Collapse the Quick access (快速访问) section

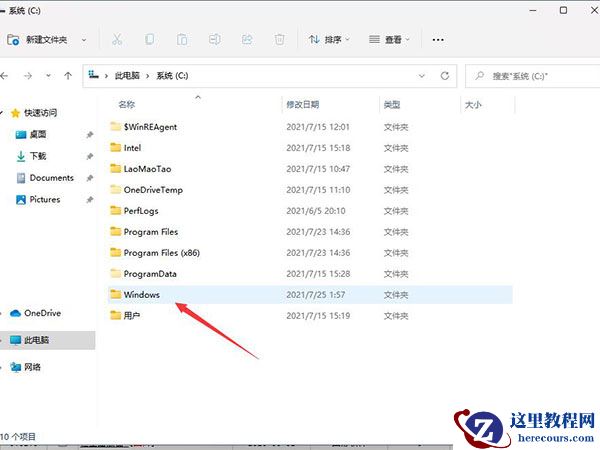(x=2, y=112)
